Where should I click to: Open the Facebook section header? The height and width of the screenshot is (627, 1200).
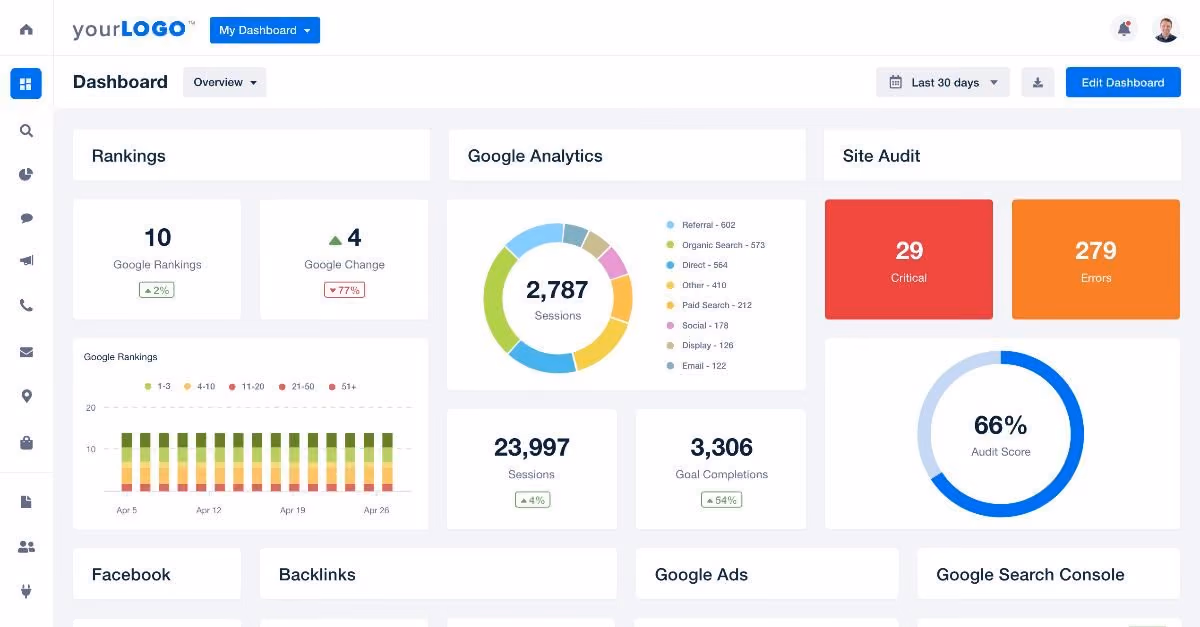[157, 574]
